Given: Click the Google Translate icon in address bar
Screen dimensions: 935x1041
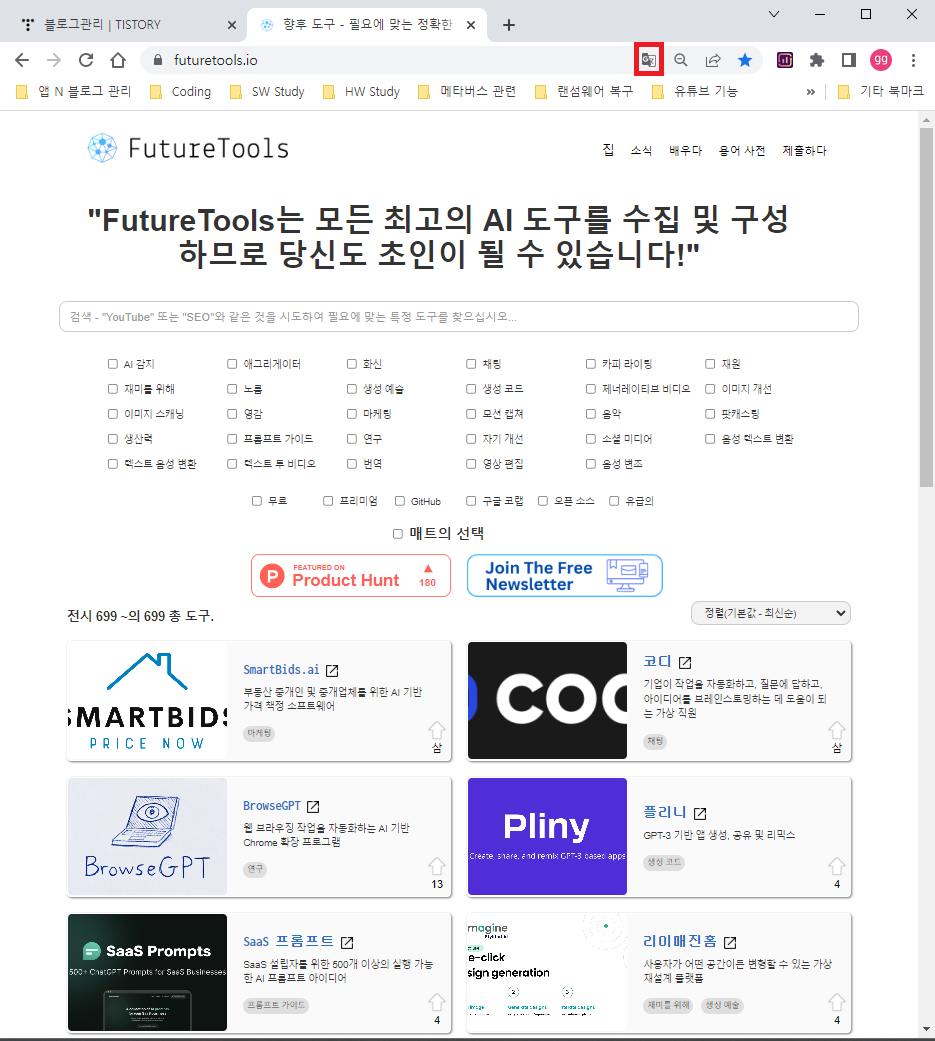Looking at the screenshot, I should tap(649, 60).
